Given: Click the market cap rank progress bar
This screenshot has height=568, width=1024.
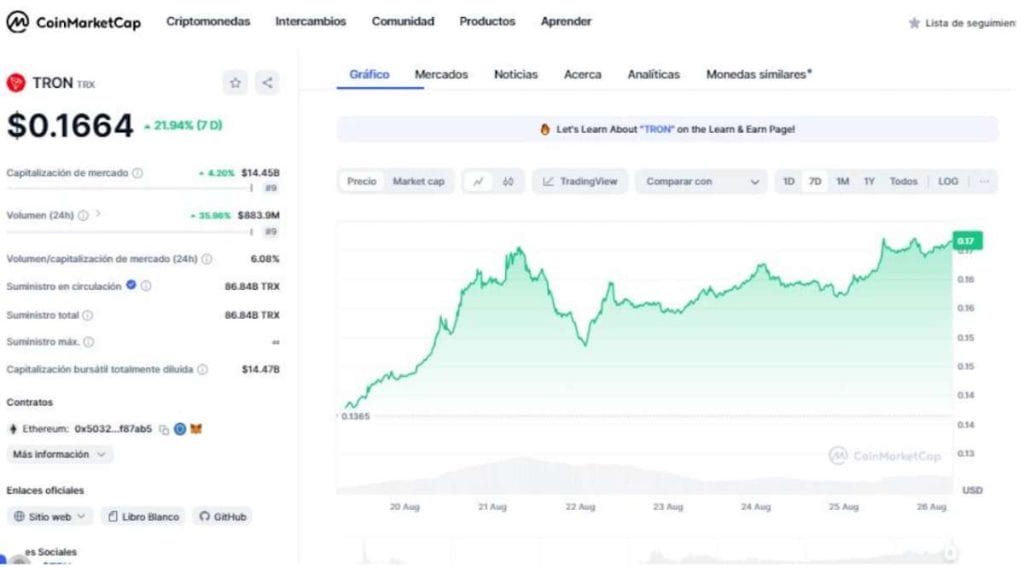Looking at the screenshot, I should tap(129, 188).
